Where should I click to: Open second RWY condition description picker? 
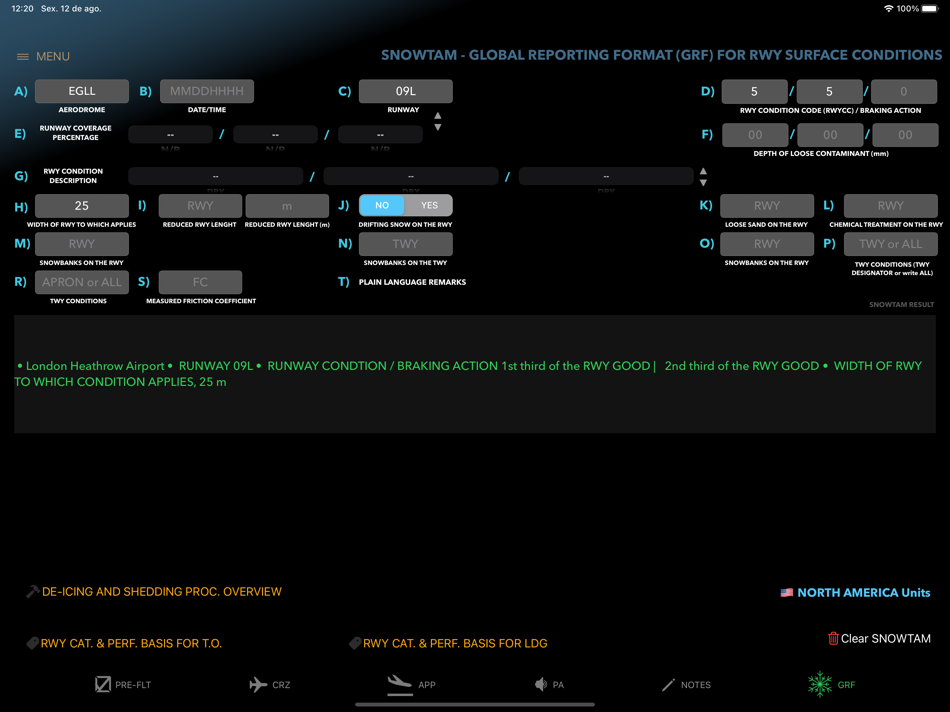(411, 176)
